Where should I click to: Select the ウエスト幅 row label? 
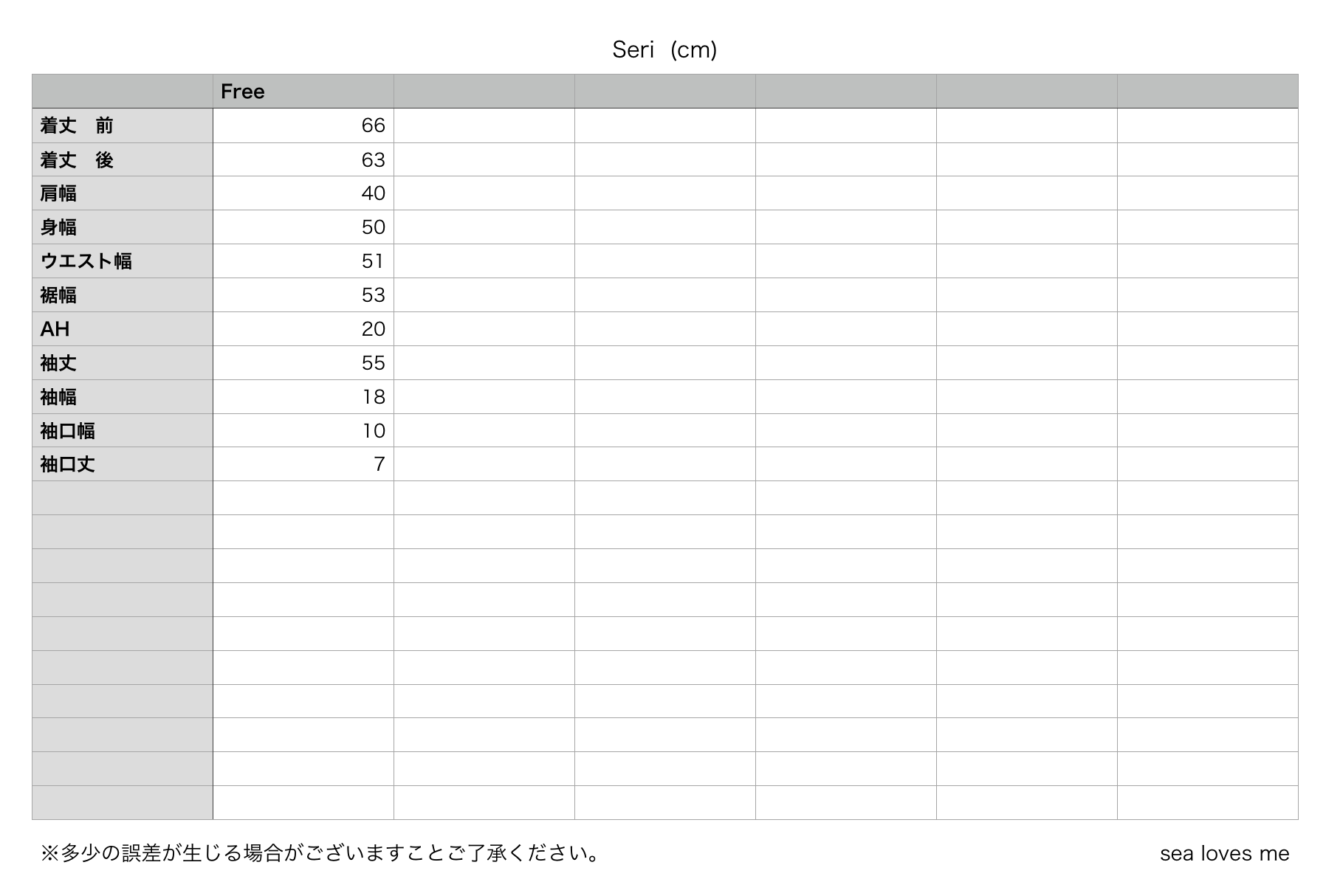point(123,261)
